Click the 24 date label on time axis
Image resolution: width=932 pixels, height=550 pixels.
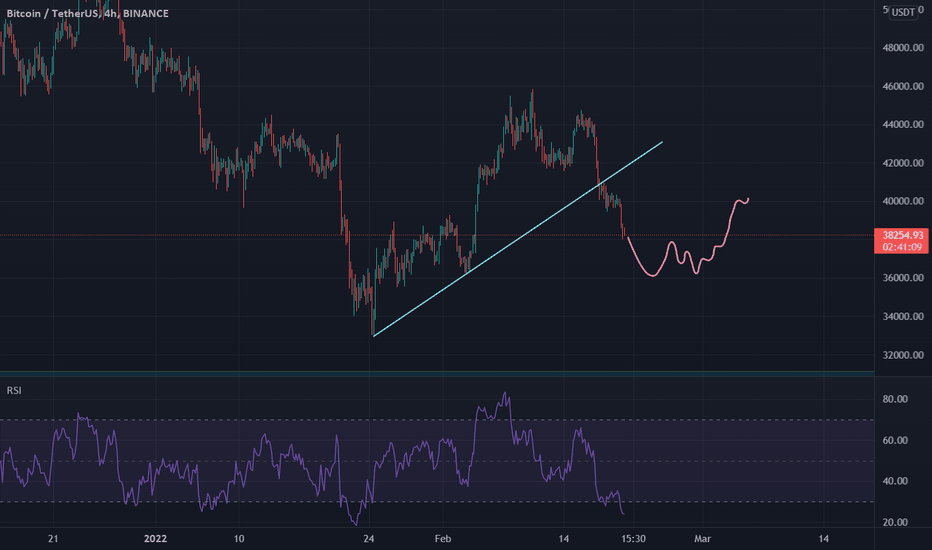pyautogui.click(x=369, y=539)
